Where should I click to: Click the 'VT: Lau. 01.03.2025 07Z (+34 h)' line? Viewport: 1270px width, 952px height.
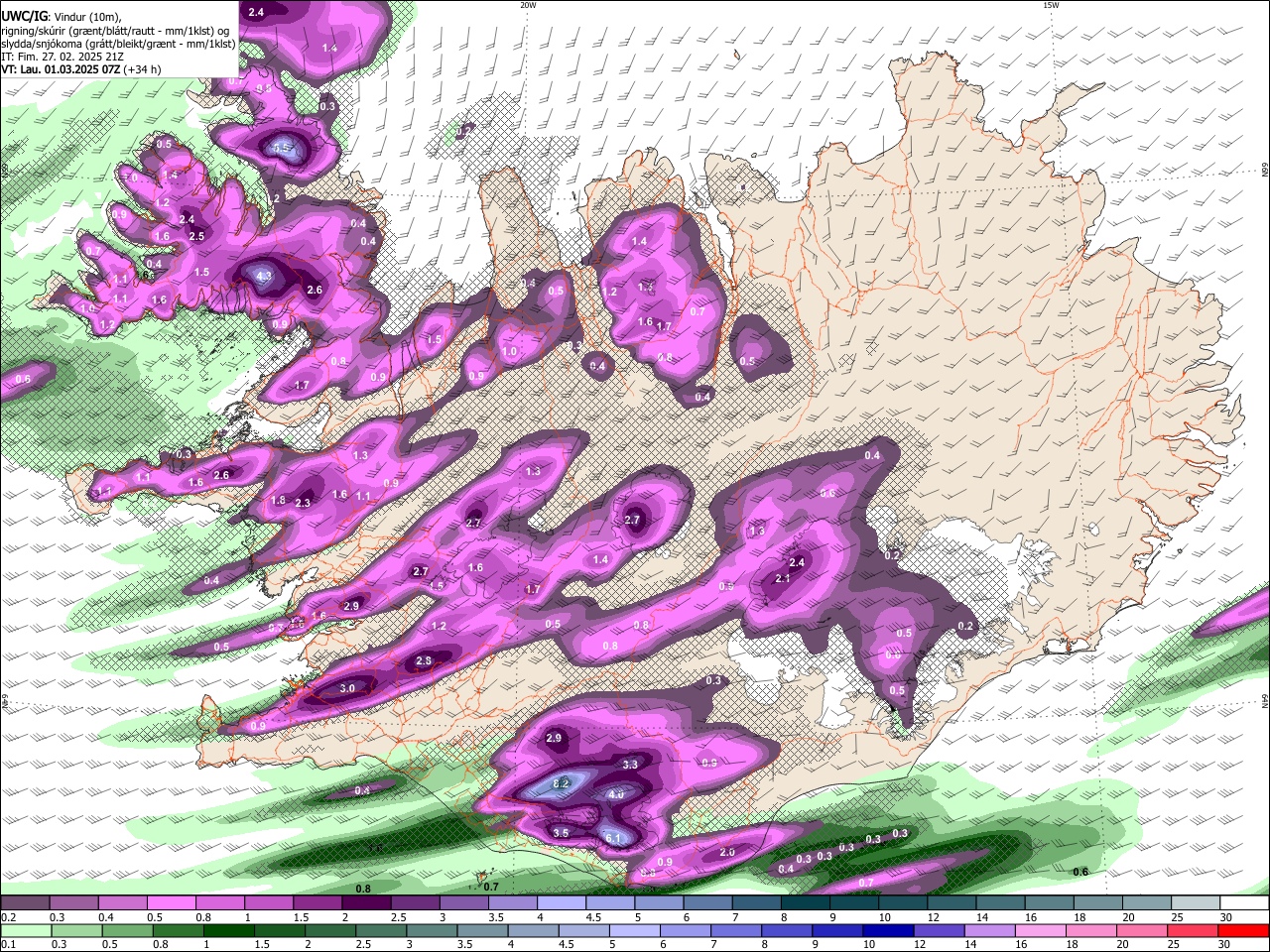click(81, 70)
